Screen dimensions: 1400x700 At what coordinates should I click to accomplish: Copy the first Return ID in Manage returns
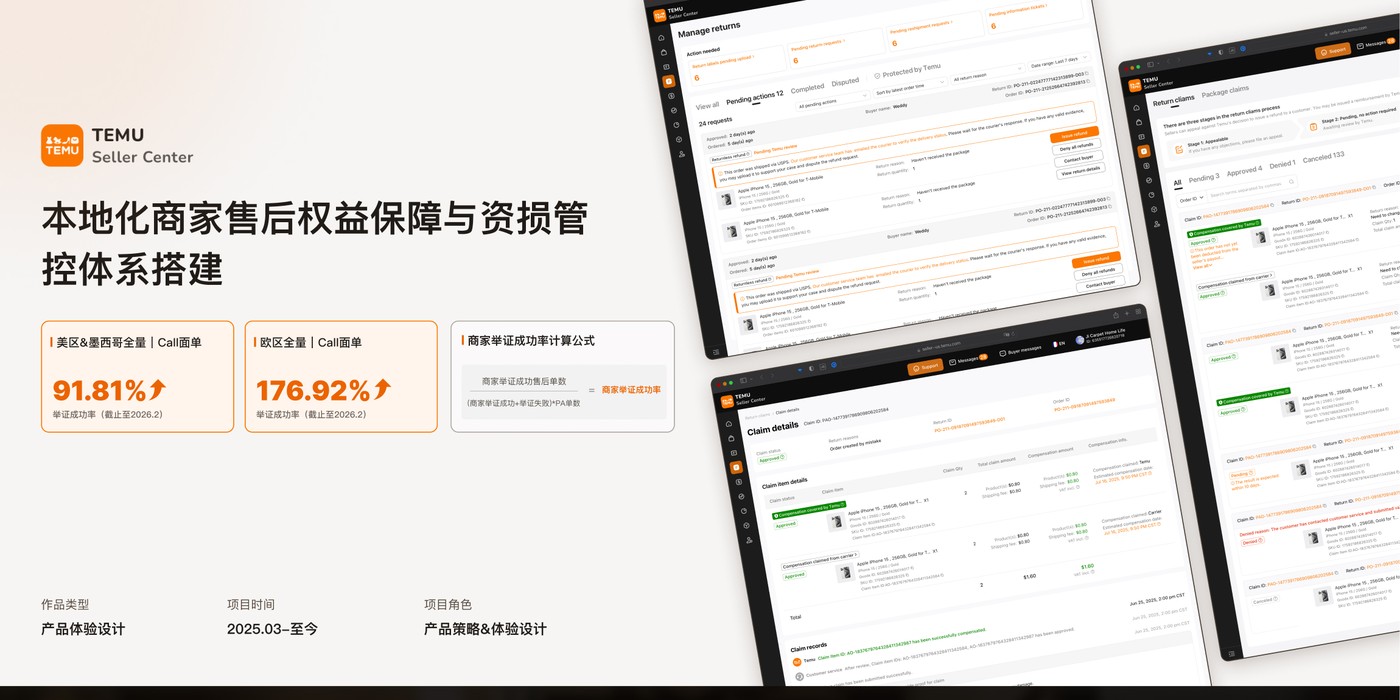pos(1087,73)
